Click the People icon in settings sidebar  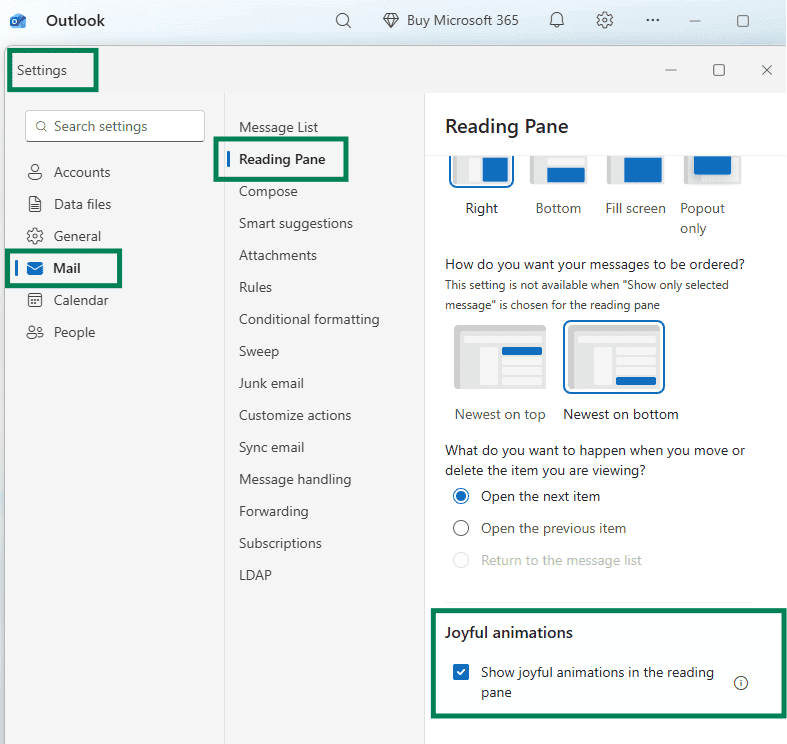click(x=35, y=332)
